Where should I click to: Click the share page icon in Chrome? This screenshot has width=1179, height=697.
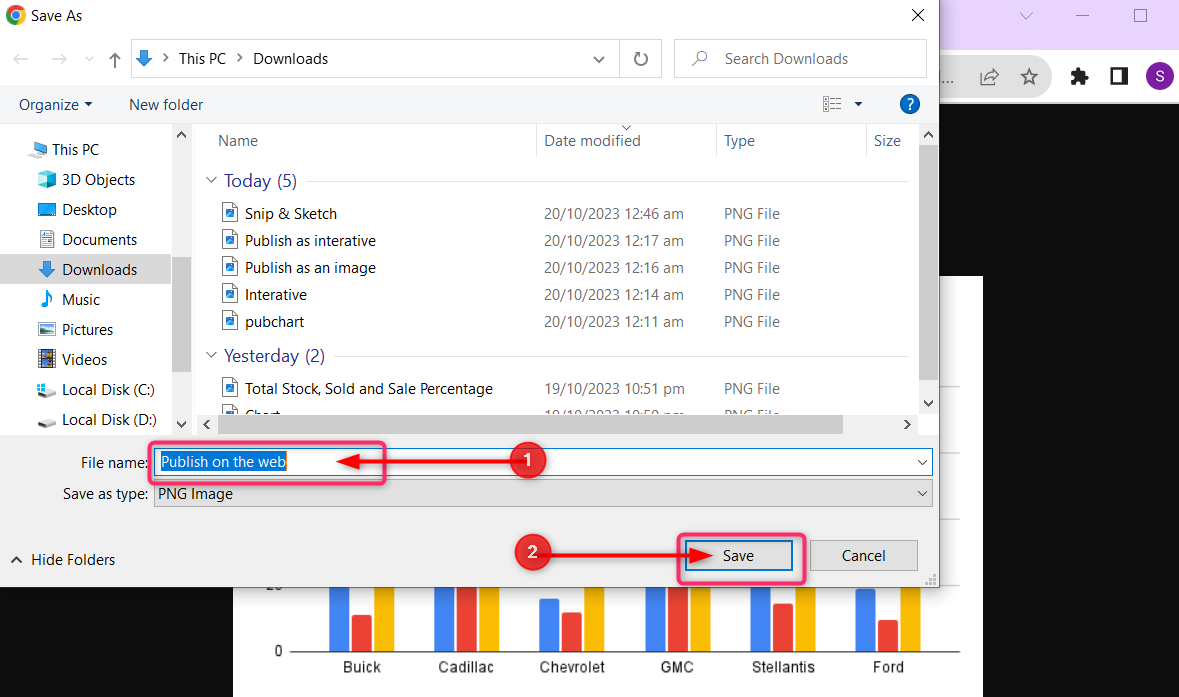point(989,77)
